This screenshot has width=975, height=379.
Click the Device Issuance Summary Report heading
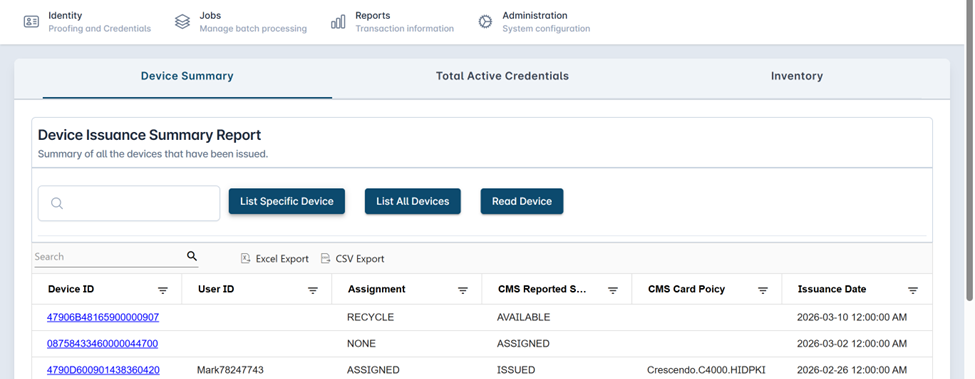(149, 135)
